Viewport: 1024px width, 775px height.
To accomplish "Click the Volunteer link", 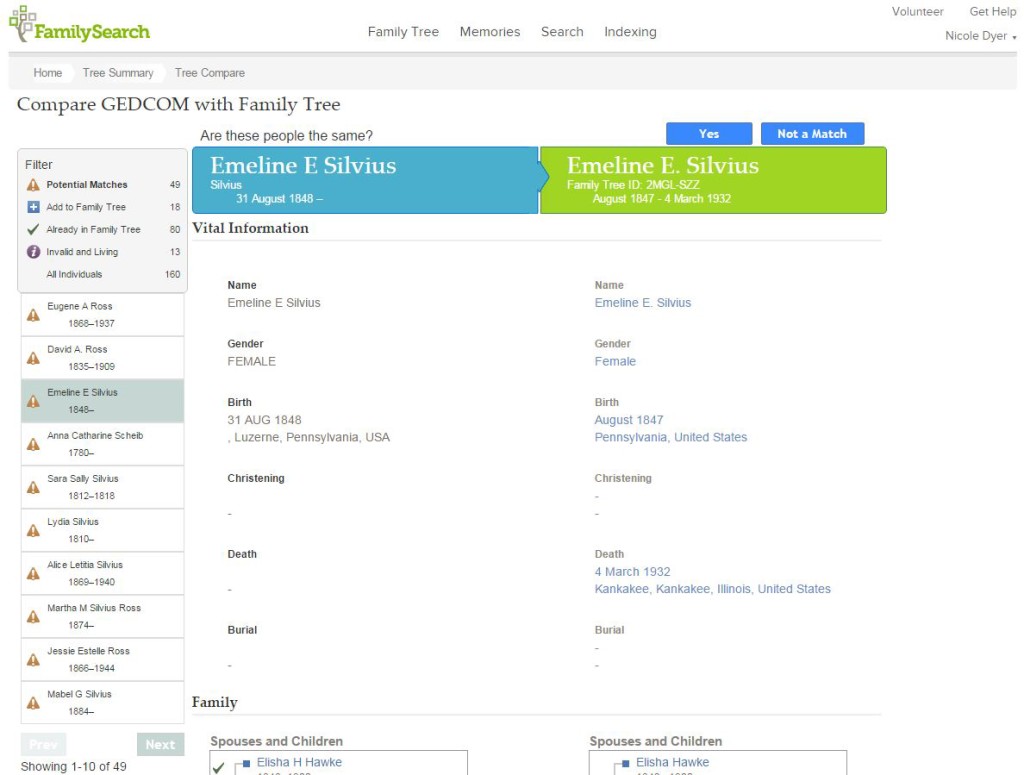I will coord(918,12).
